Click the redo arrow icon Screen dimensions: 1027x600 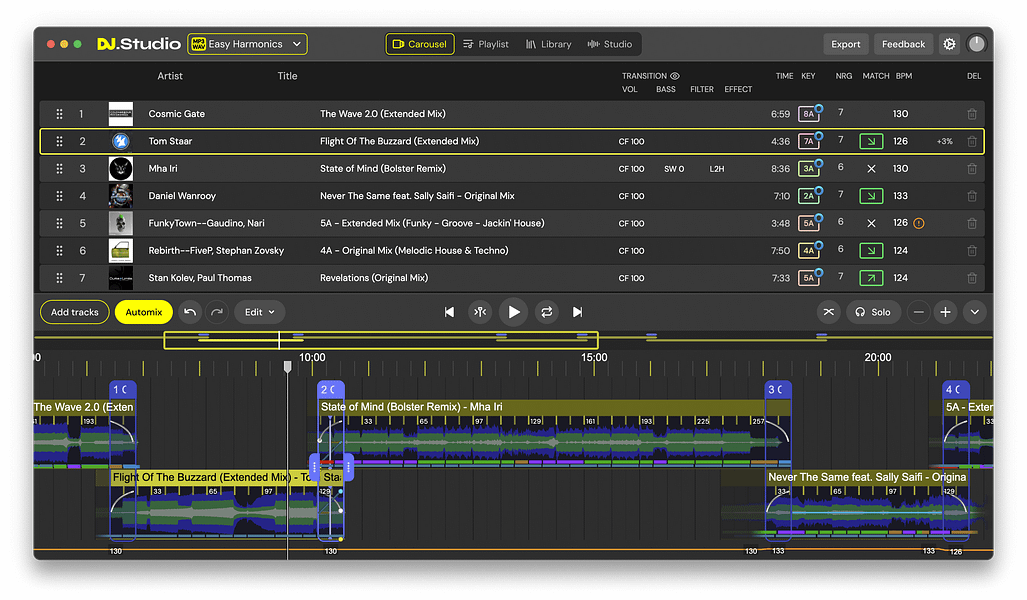point(217,312)
